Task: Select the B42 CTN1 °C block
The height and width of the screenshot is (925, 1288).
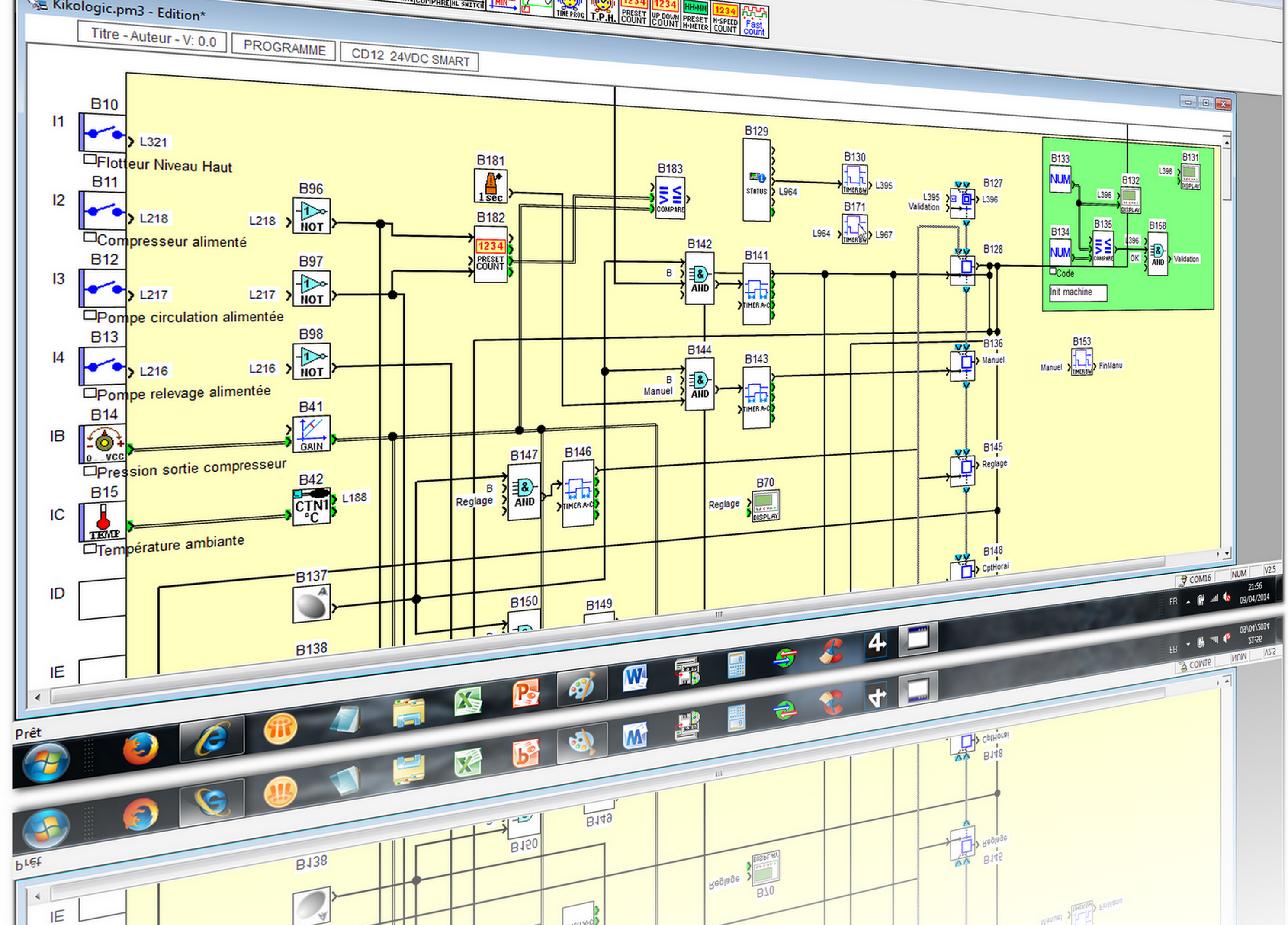Action: click(x=311, y=507)
